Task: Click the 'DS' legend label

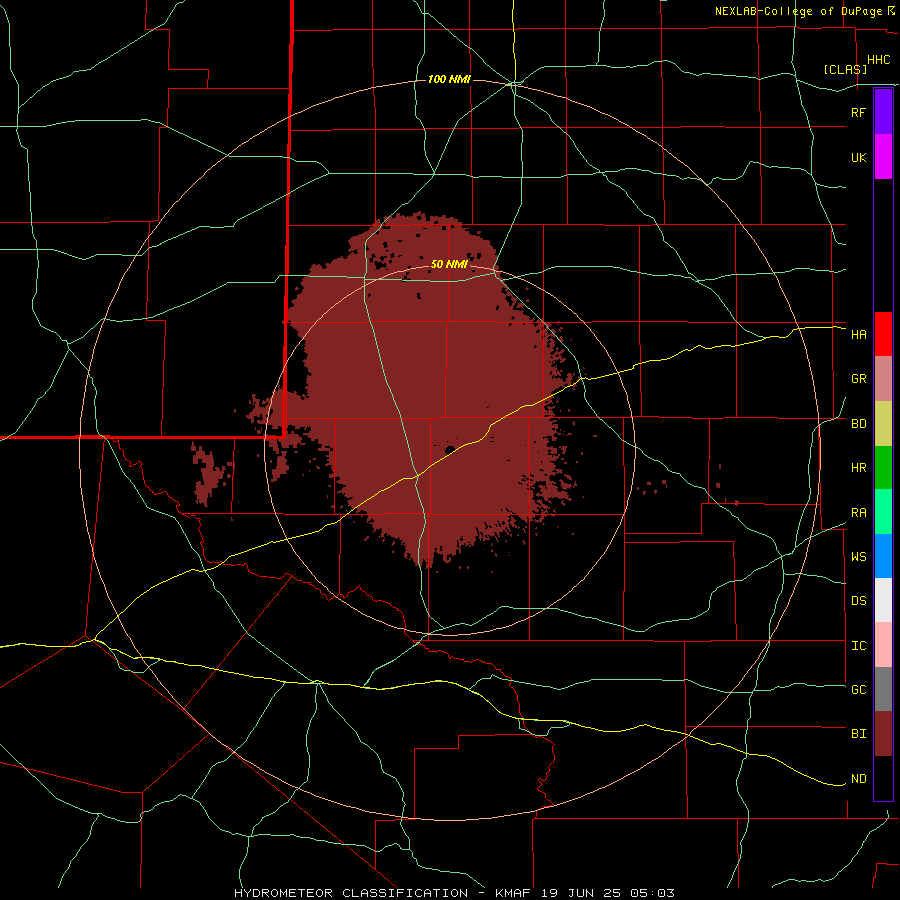Action: [858, 601]
